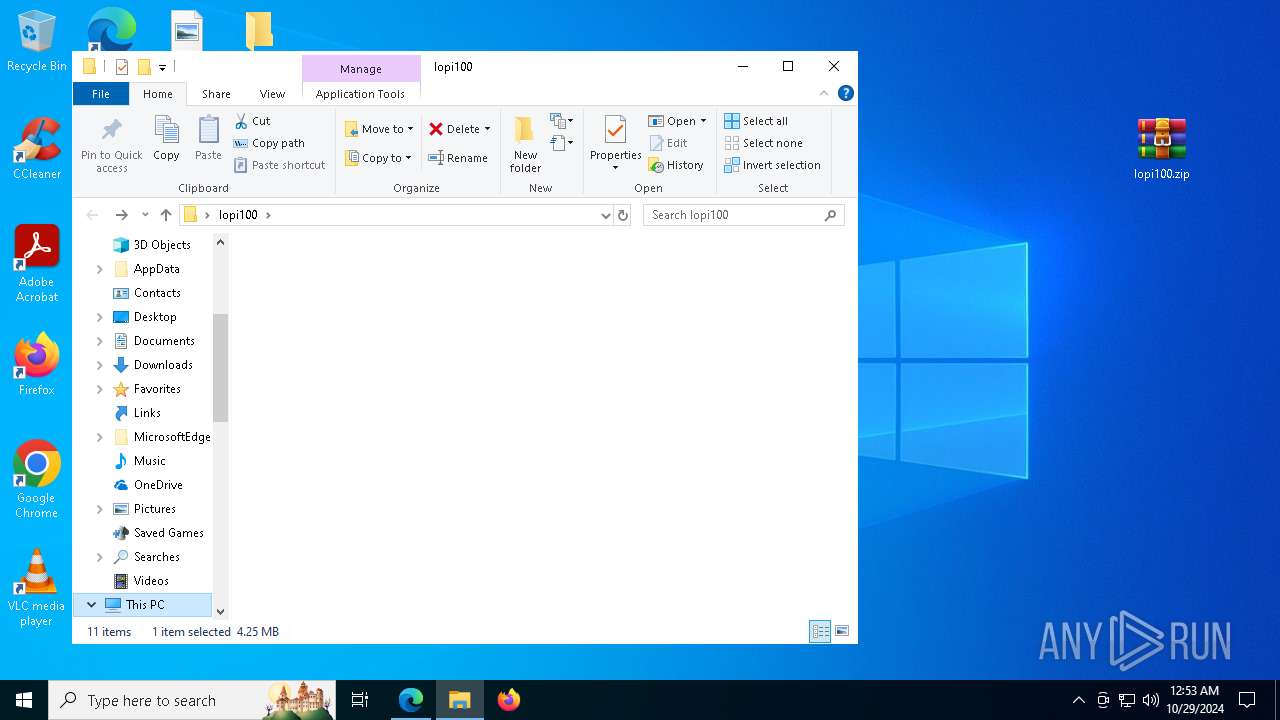Pin folder to Quick access

[112, 144]
